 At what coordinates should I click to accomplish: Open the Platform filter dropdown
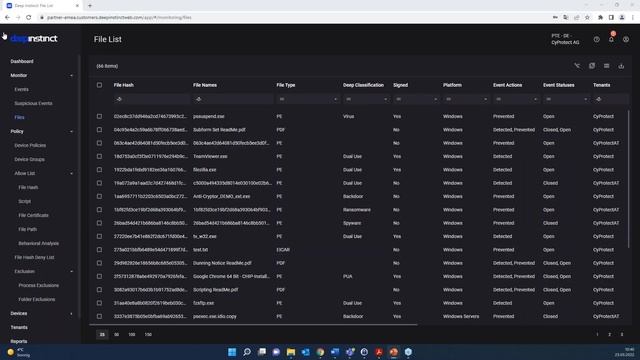(466, 99)
